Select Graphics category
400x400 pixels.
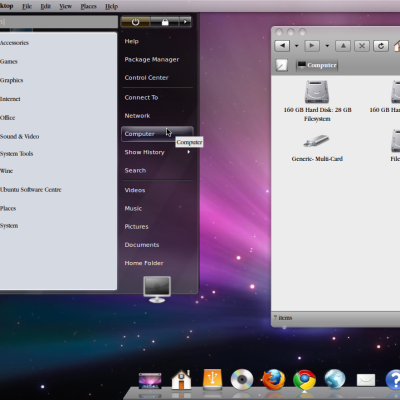click(11, 80)
